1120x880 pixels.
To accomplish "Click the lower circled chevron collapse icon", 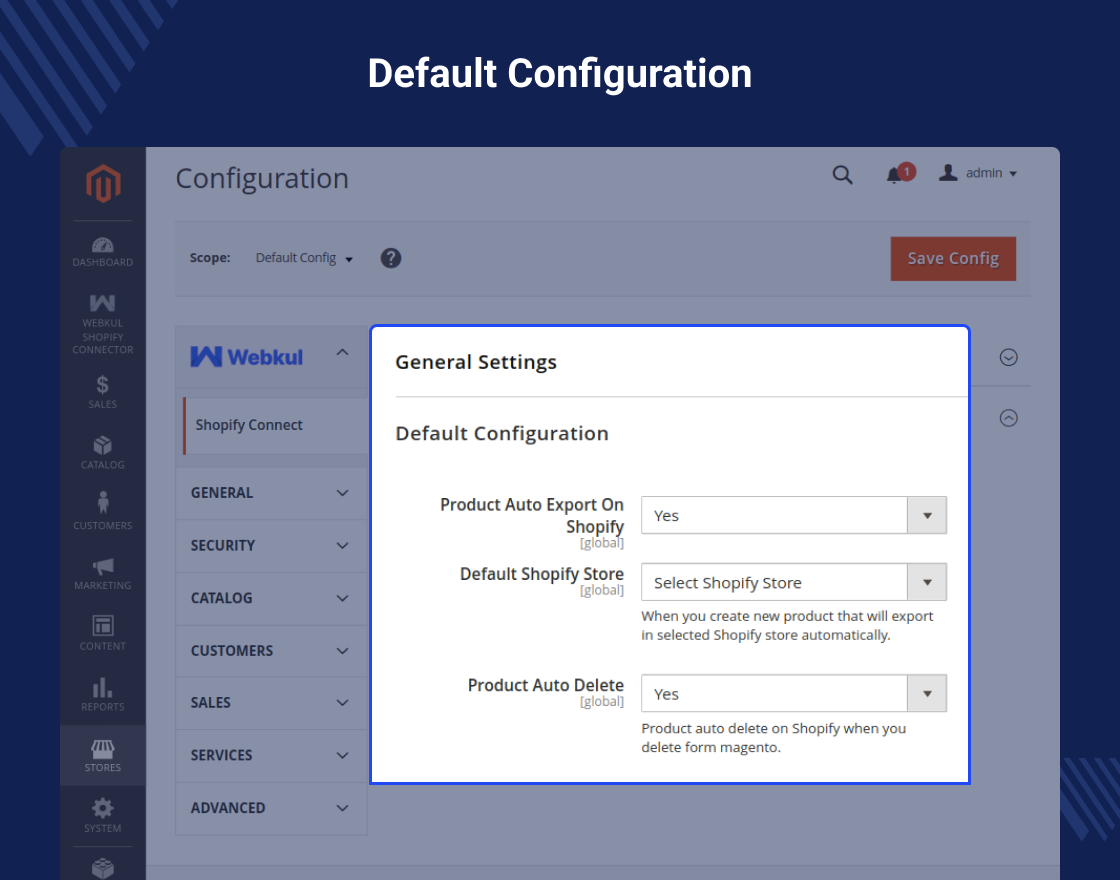I will (1009, 418).
